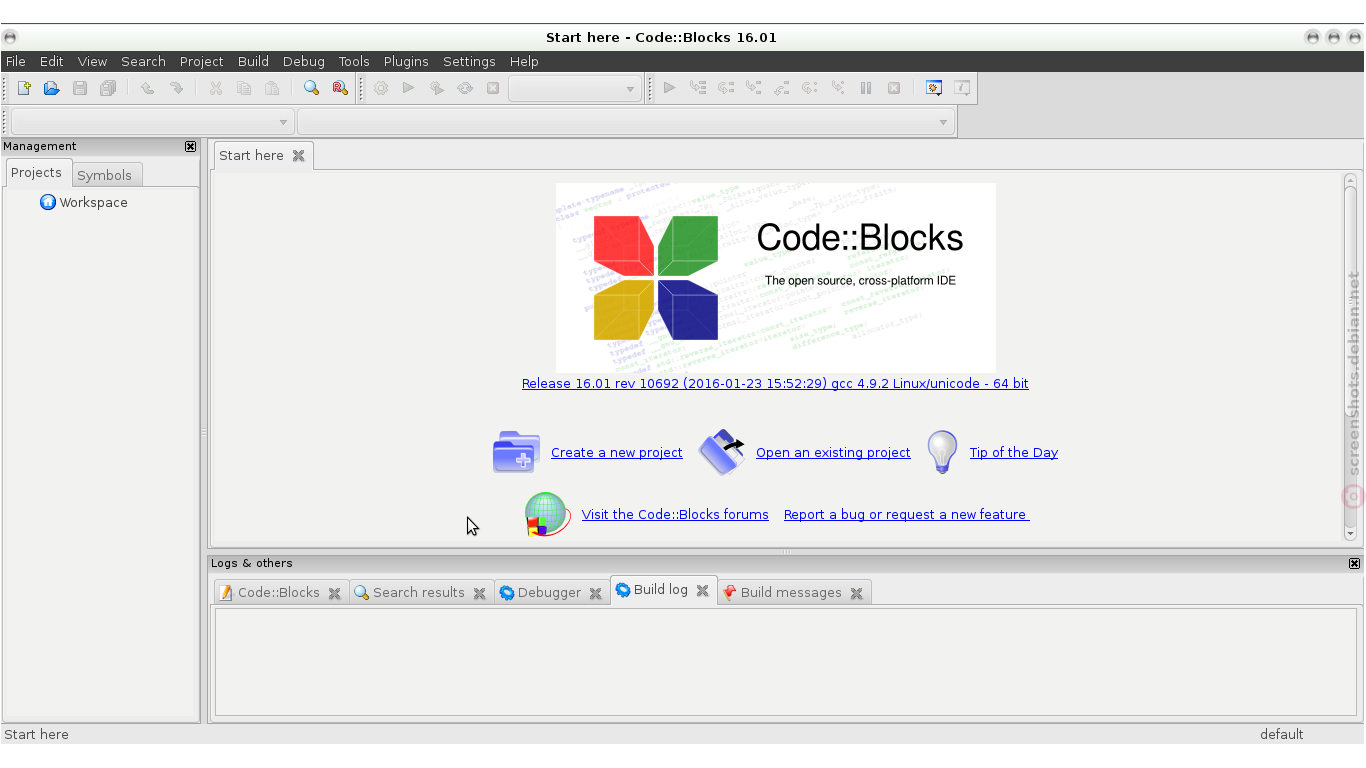Close the Management panel
This screenshot has height=768, width=1366.
191,146
